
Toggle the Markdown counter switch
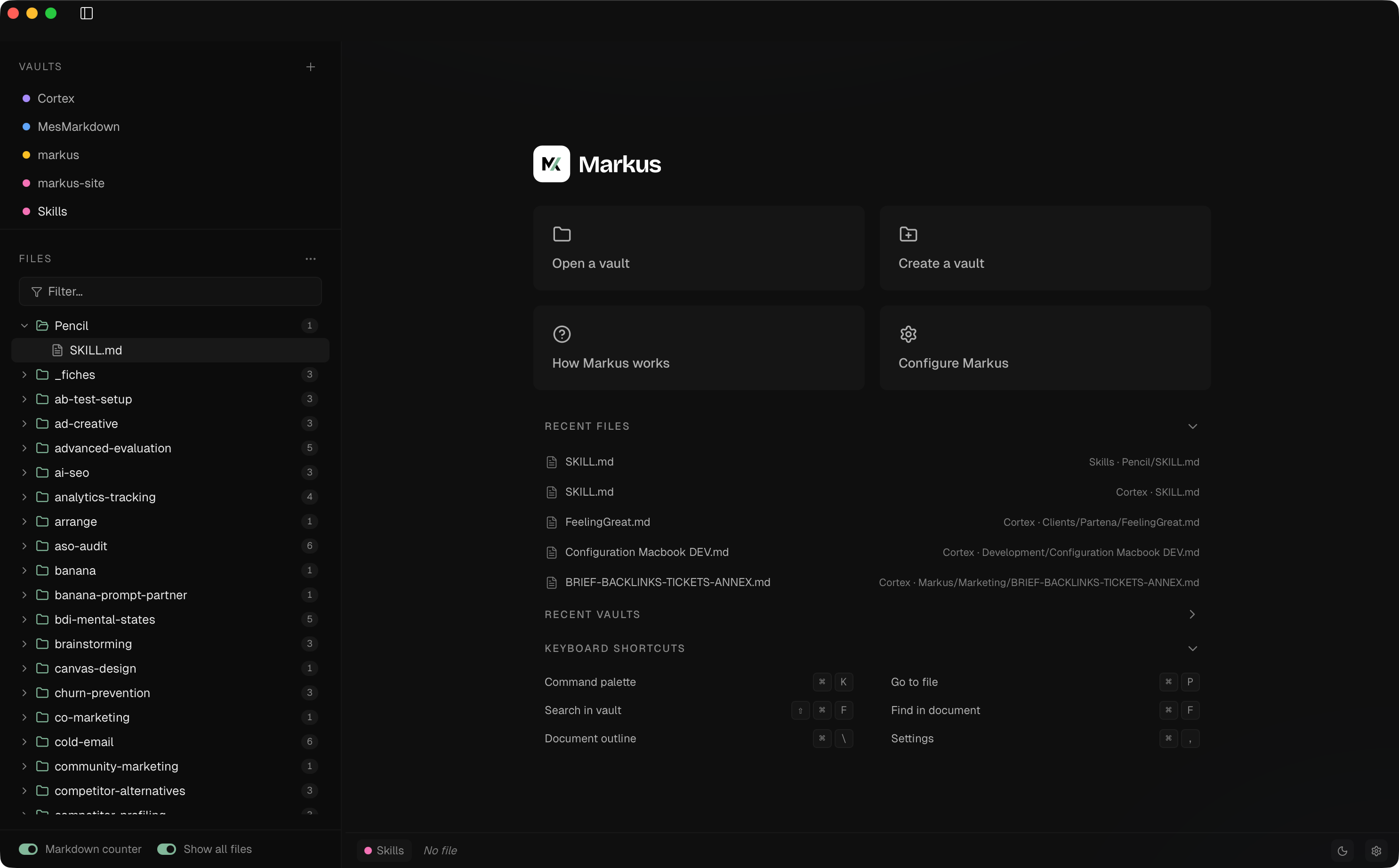[x=28, y=849]
